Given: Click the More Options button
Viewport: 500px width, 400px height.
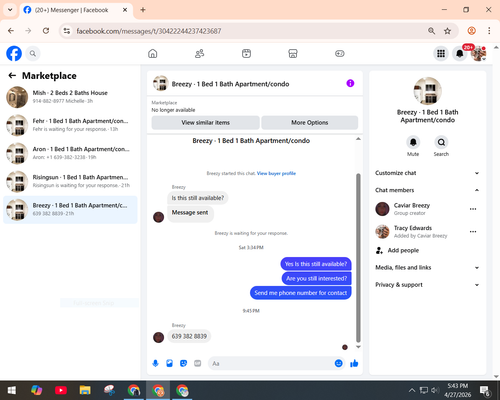Looking at the screenshot, I should pos(310,123).
